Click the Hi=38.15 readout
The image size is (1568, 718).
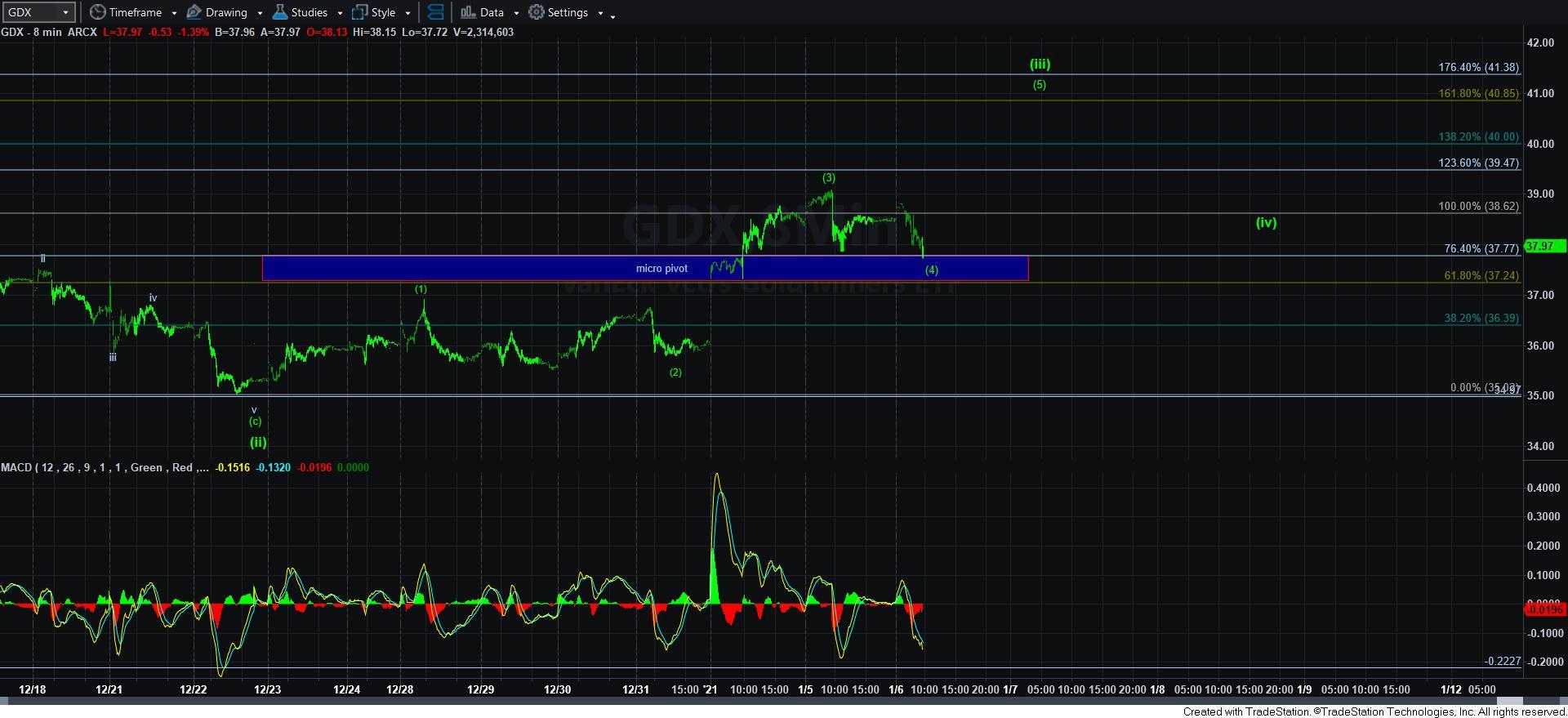click(373, 32)
